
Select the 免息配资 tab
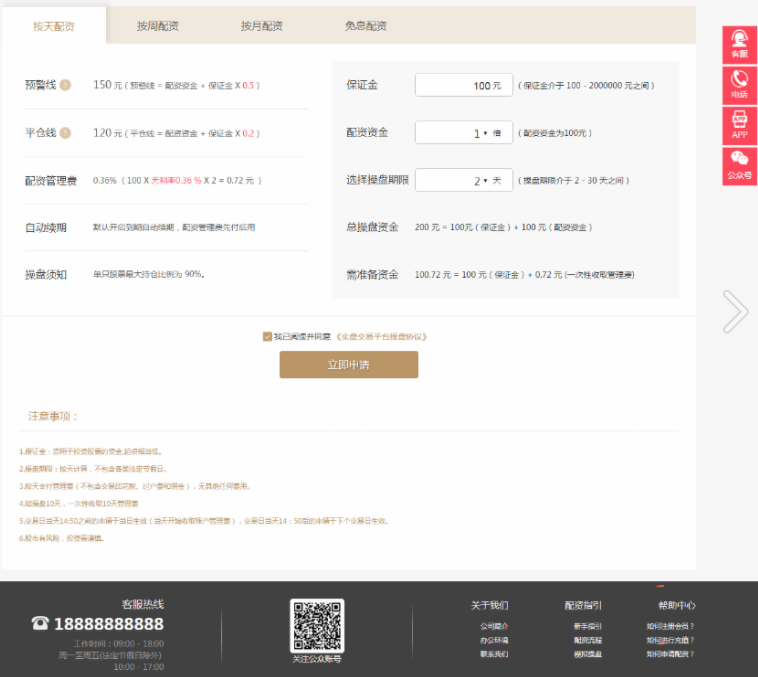pyautogui.click(x=365, y=26)
